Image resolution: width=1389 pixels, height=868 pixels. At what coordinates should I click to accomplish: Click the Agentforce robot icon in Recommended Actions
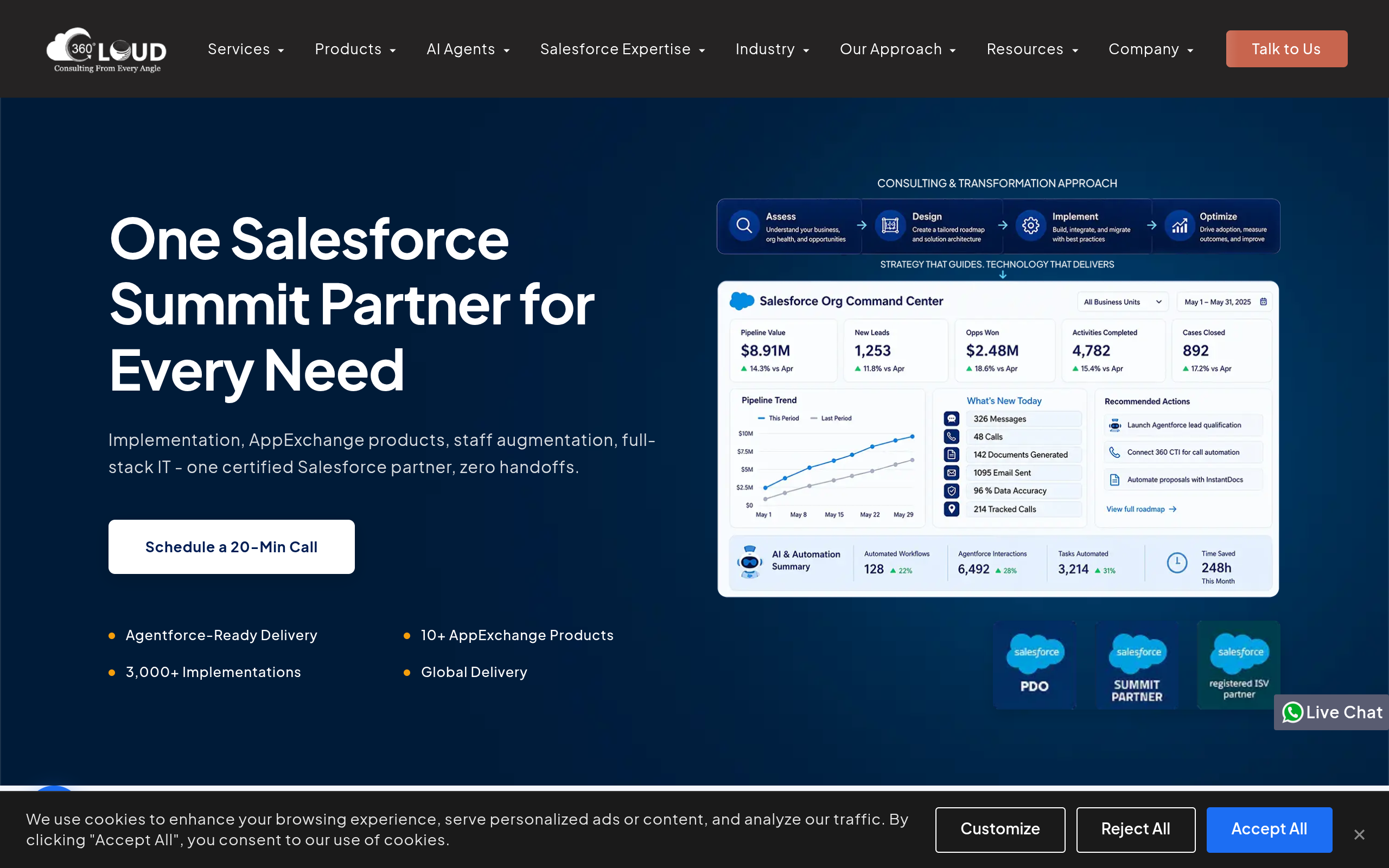point(1114,425)
